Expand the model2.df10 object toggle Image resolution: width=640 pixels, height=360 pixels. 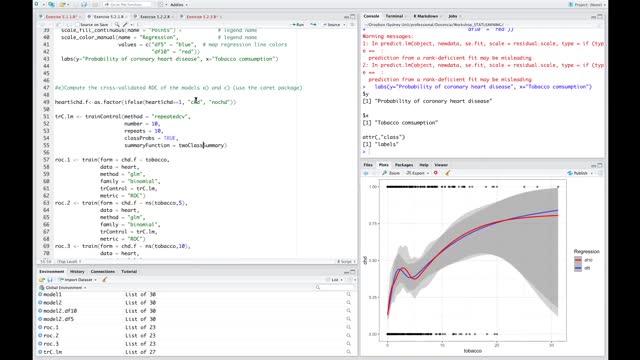tap(40, 311)
